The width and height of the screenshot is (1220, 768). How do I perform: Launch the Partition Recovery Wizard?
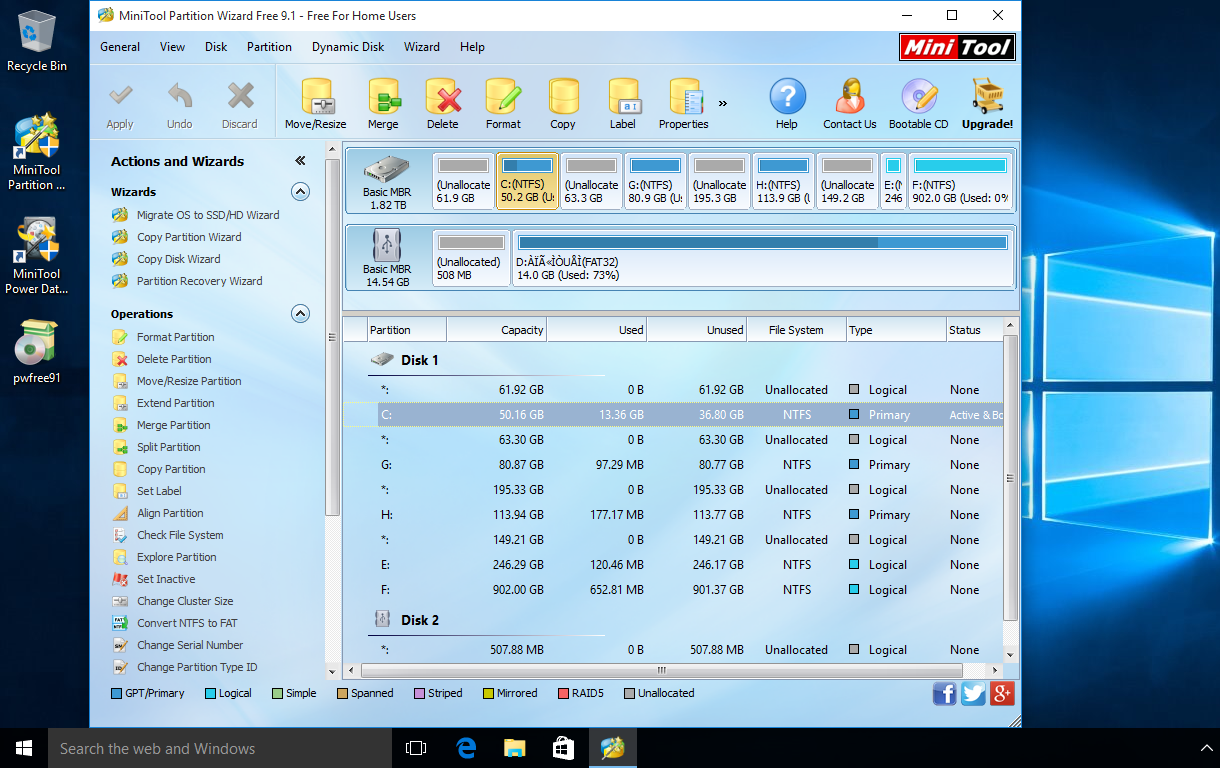click(199, 281)
